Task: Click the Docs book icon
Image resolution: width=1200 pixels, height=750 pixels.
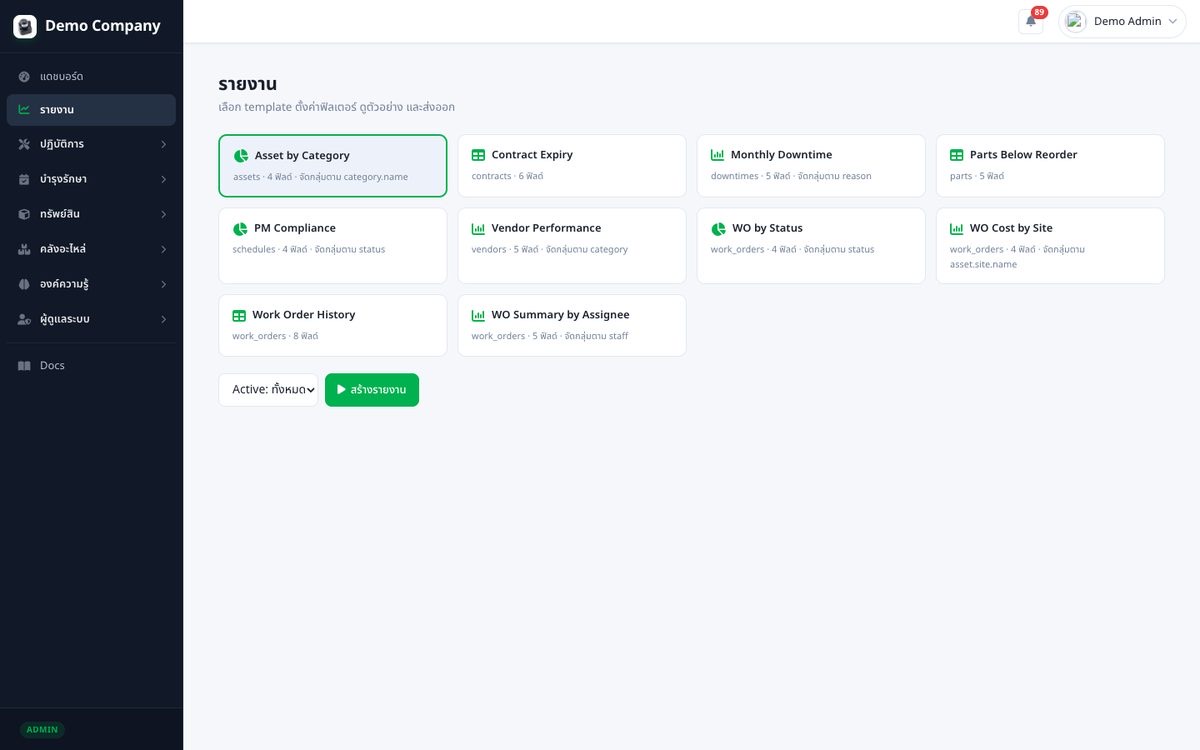Action: (24, 366)
